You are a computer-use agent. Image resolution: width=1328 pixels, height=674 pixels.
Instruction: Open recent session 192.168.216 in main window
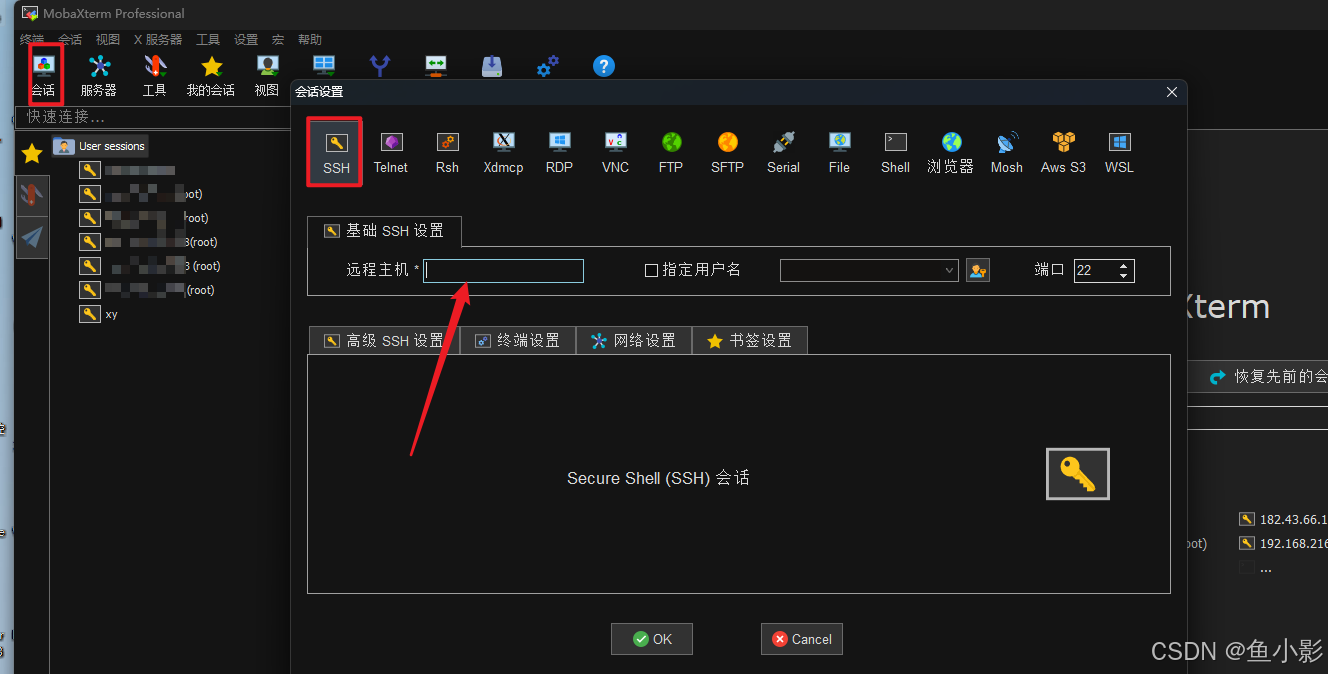click(1283, 543)
